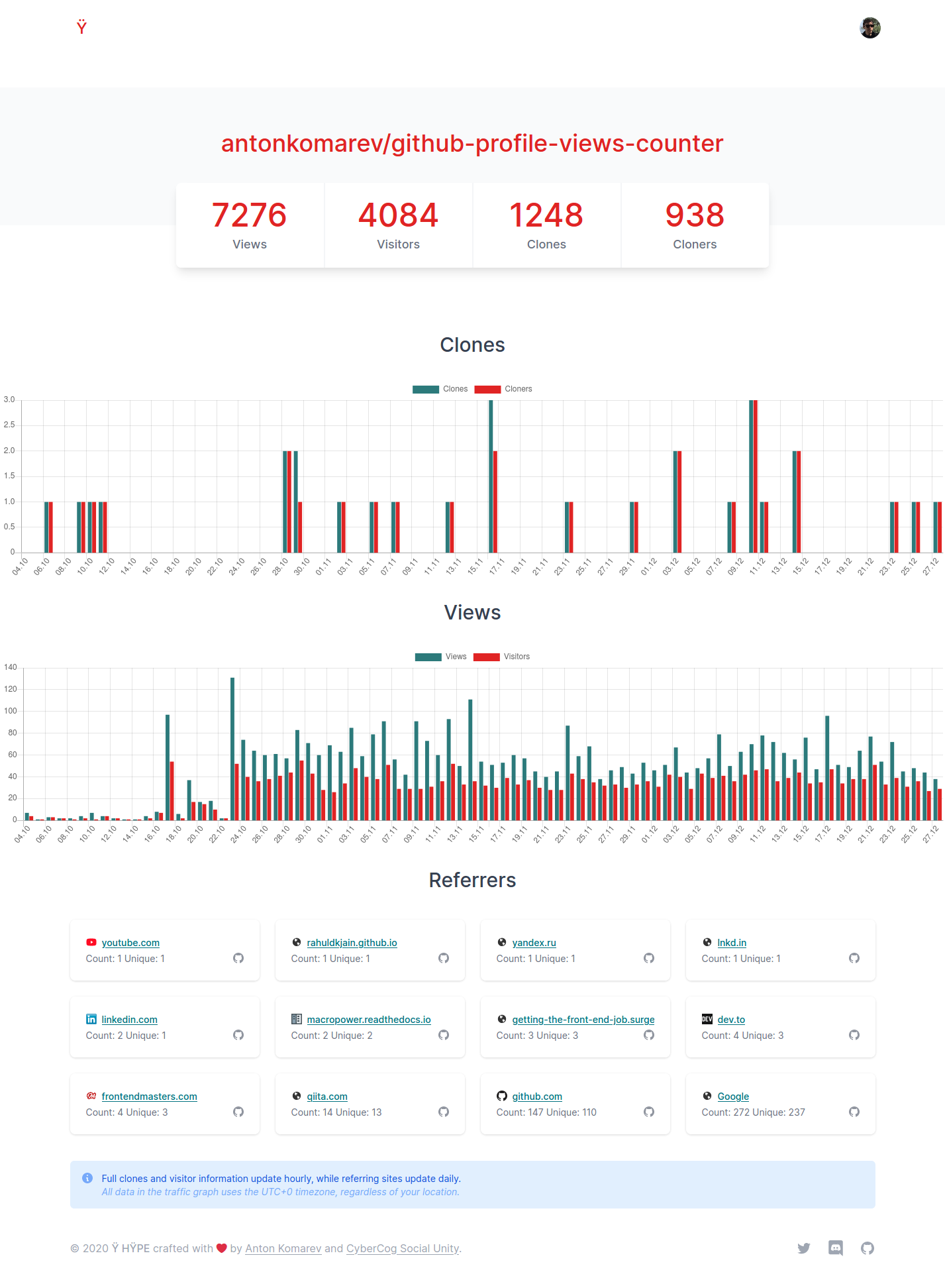Open Discord icon in footer
Image resolution: width=945 pixels, height=1288 pixels.
(x=836, y=1248)
